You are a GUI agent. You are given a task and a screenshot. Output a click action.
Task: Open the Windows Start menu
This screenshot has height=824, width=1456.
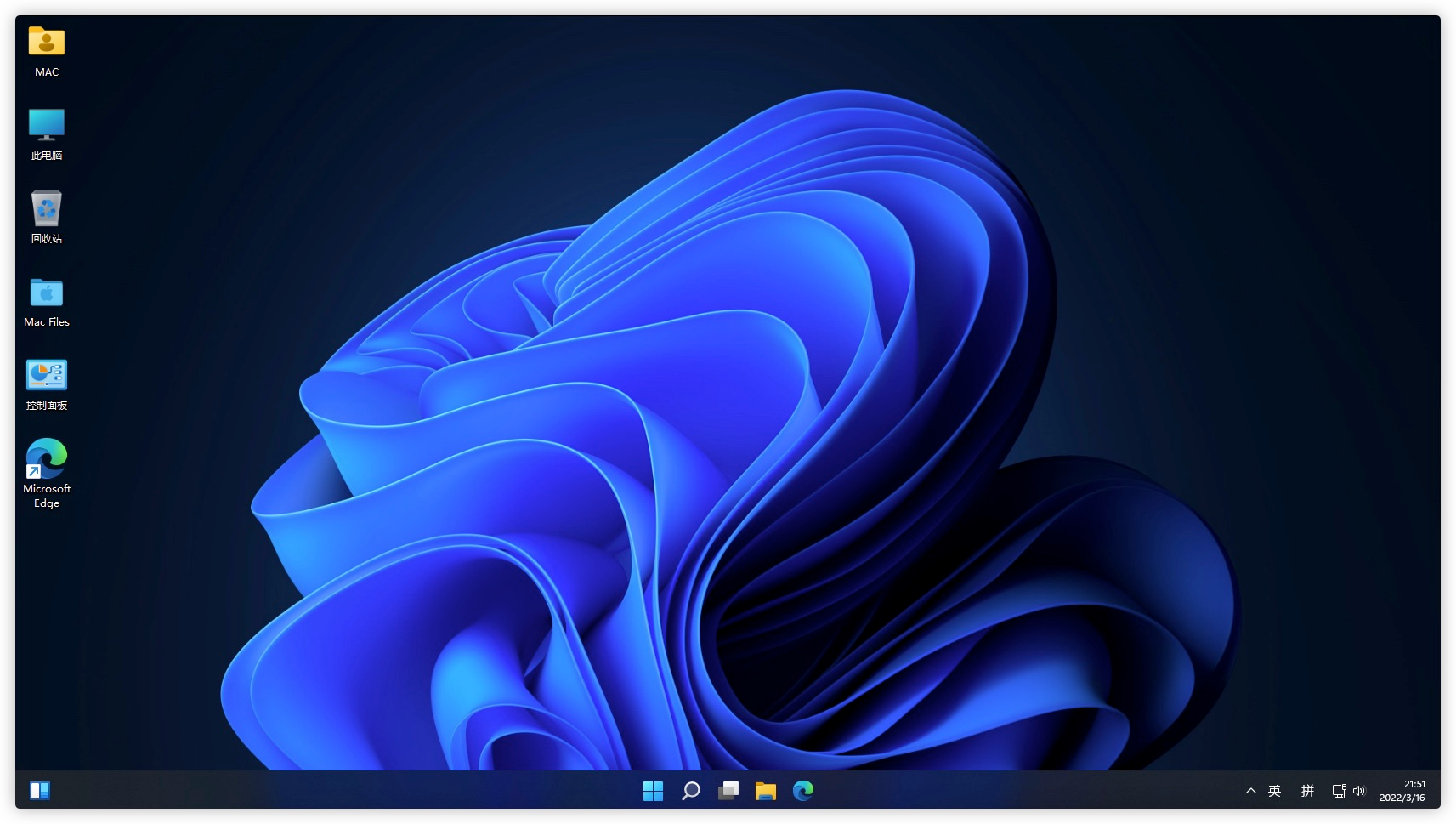tap(653, 791)
